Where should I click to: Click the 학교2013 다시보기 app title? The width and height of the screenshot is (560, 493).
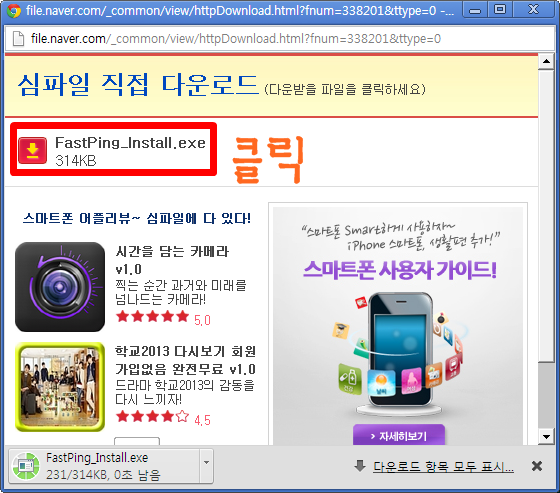tap(186, 360)
